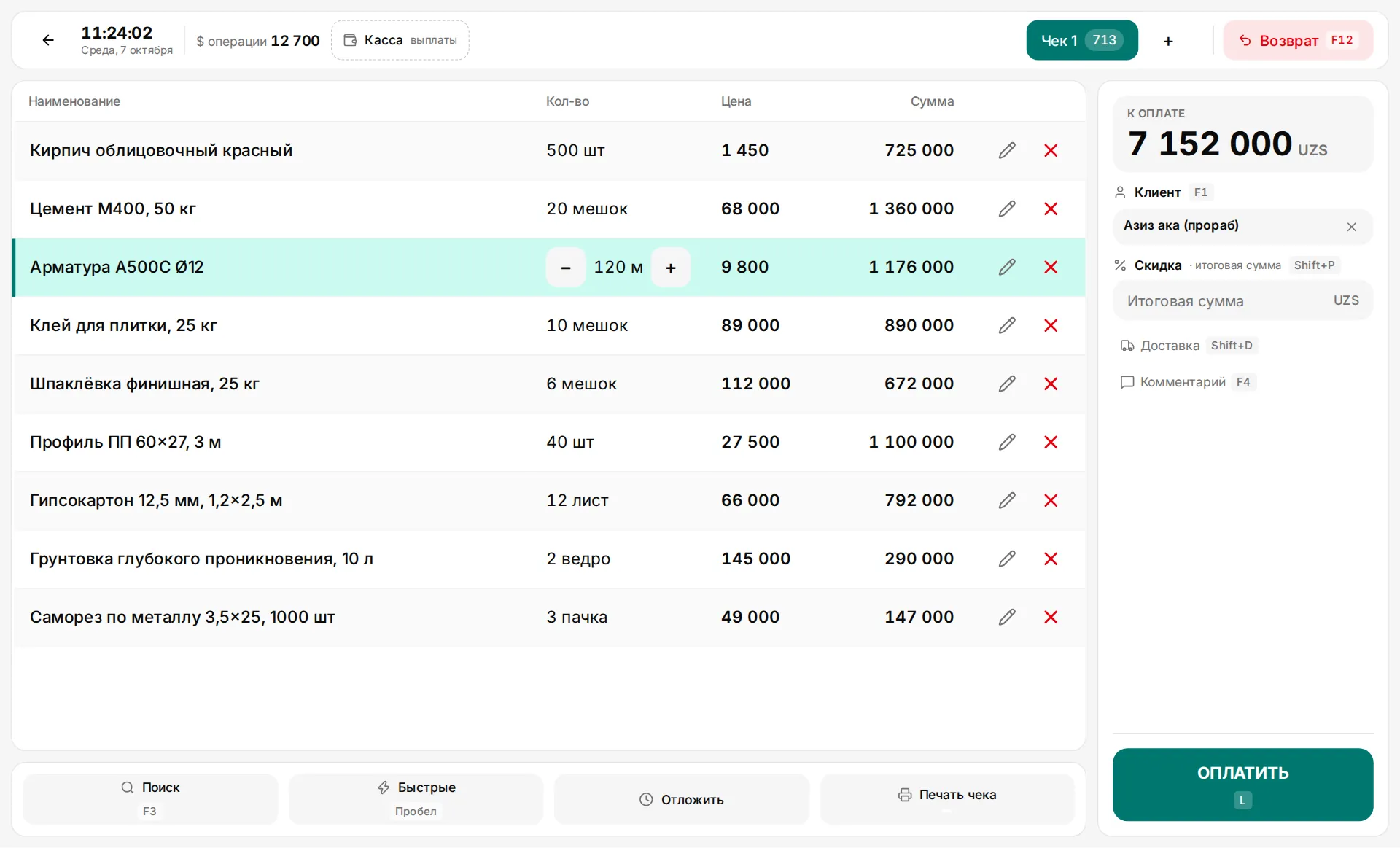Go back using the left arrow icon

[x=48, y=40]
